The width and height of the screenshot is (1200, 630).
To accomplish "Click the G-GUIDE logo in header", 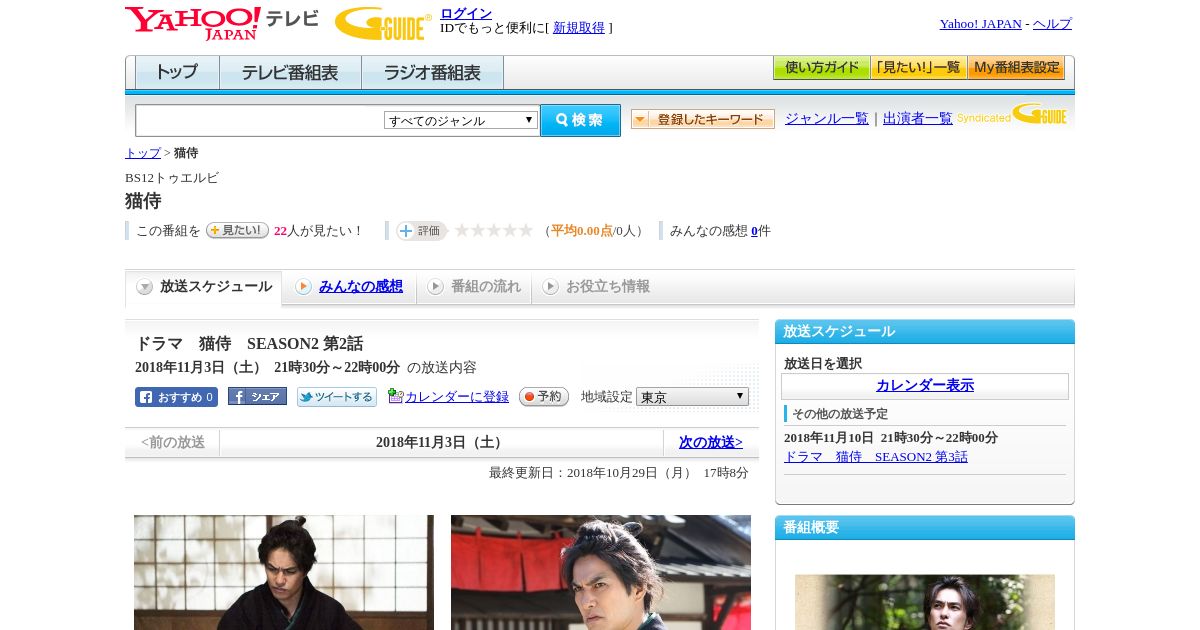I will tap(383, 24).
